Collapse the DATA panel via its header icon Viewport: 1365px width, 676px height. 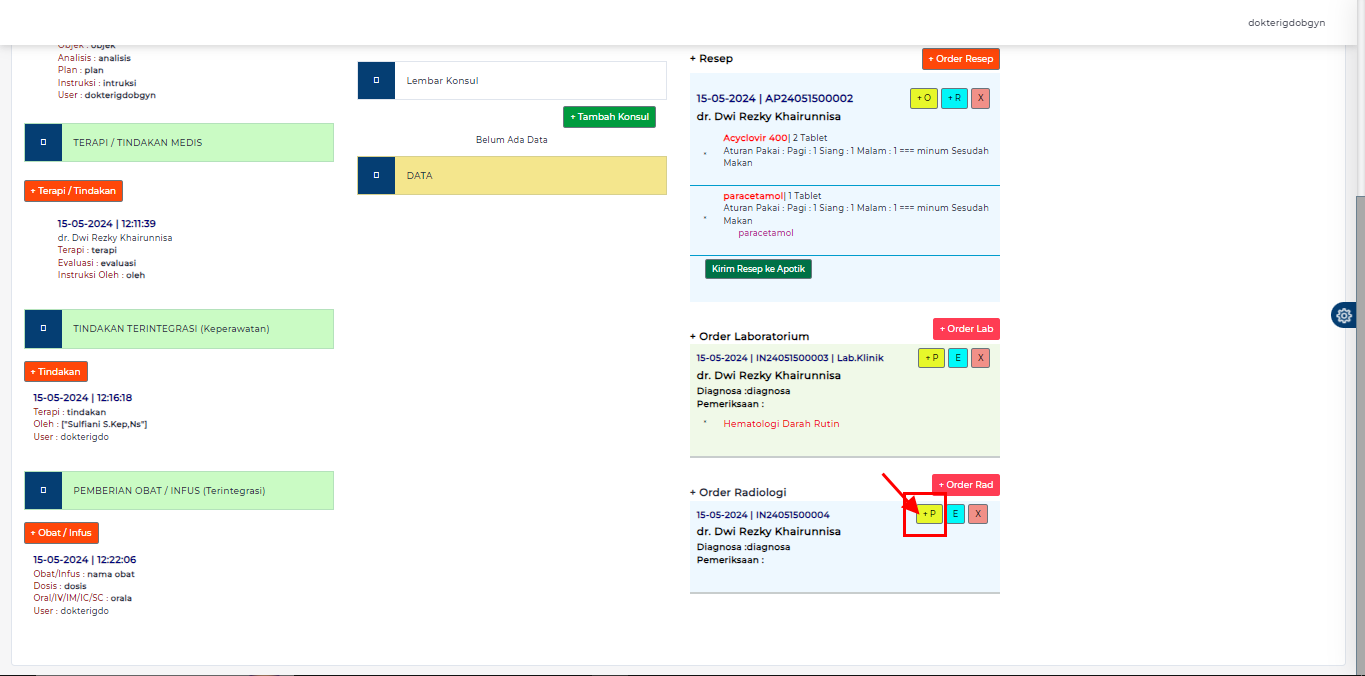376,175
